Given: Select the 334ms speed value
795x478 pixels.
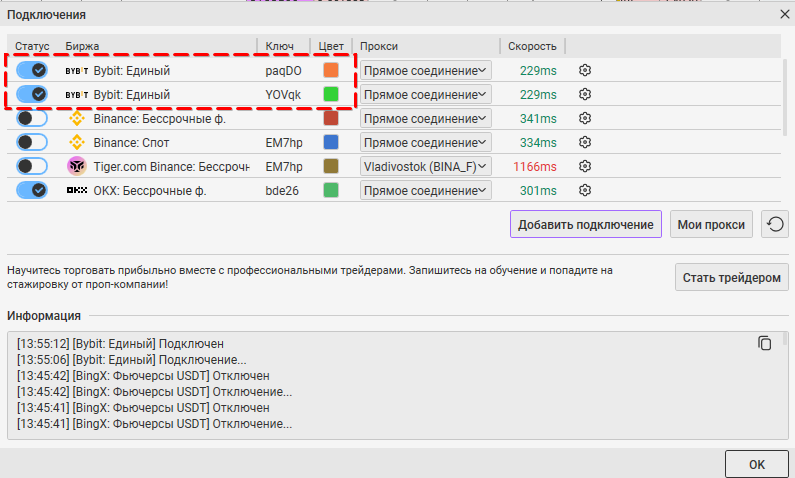Looking at the screenshot, I should pos(538,142).
